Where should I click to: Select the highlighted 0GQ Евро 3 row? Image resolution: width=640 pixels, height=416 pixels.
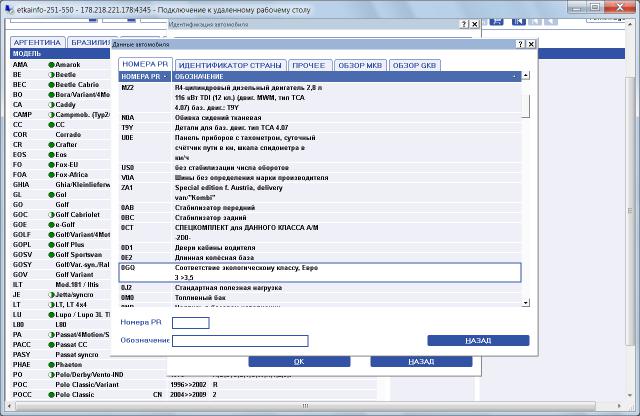click(x=320, y=273)
